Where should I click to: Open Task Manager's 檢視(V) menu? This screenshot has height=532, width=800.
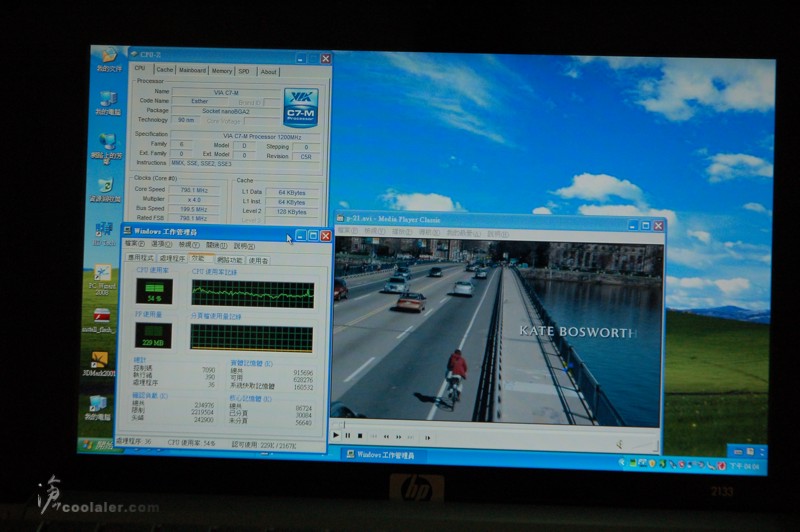click(x=189, y=245)
